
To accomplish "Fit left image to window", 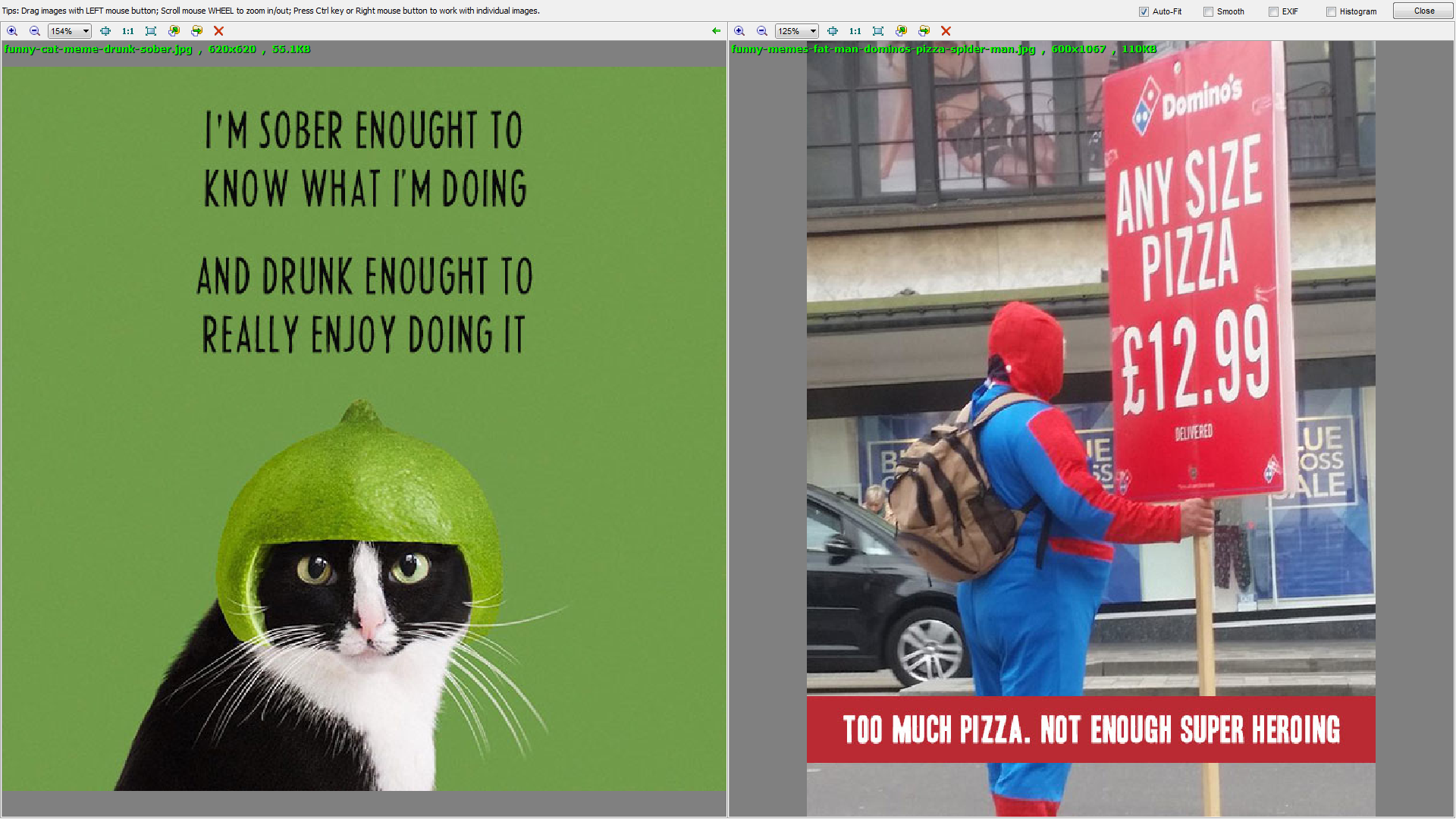I will pyautogui.click(x=105, y=31).
